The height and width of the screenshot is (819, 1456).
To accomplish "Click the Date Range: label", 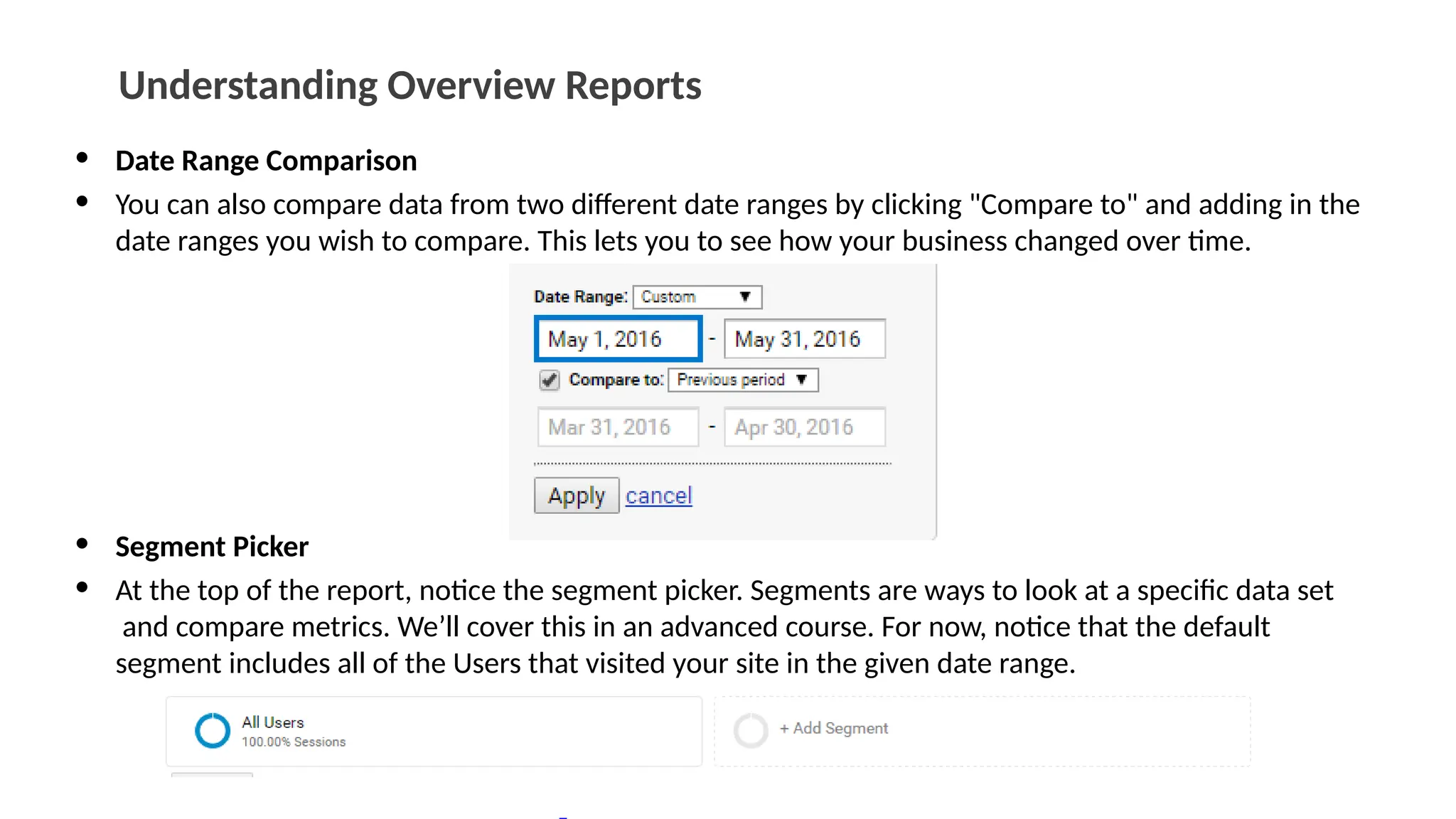I will point(581,296).
